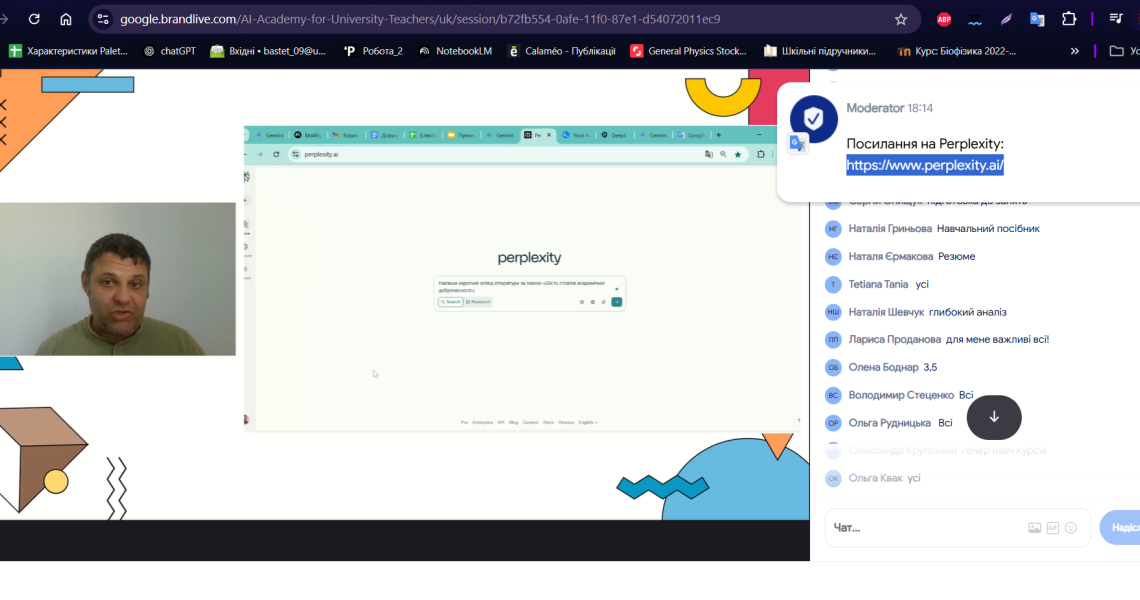Open the browser Extensions puzzle menu
This screenshot has width=1140, height=600.
point(1069,20)
